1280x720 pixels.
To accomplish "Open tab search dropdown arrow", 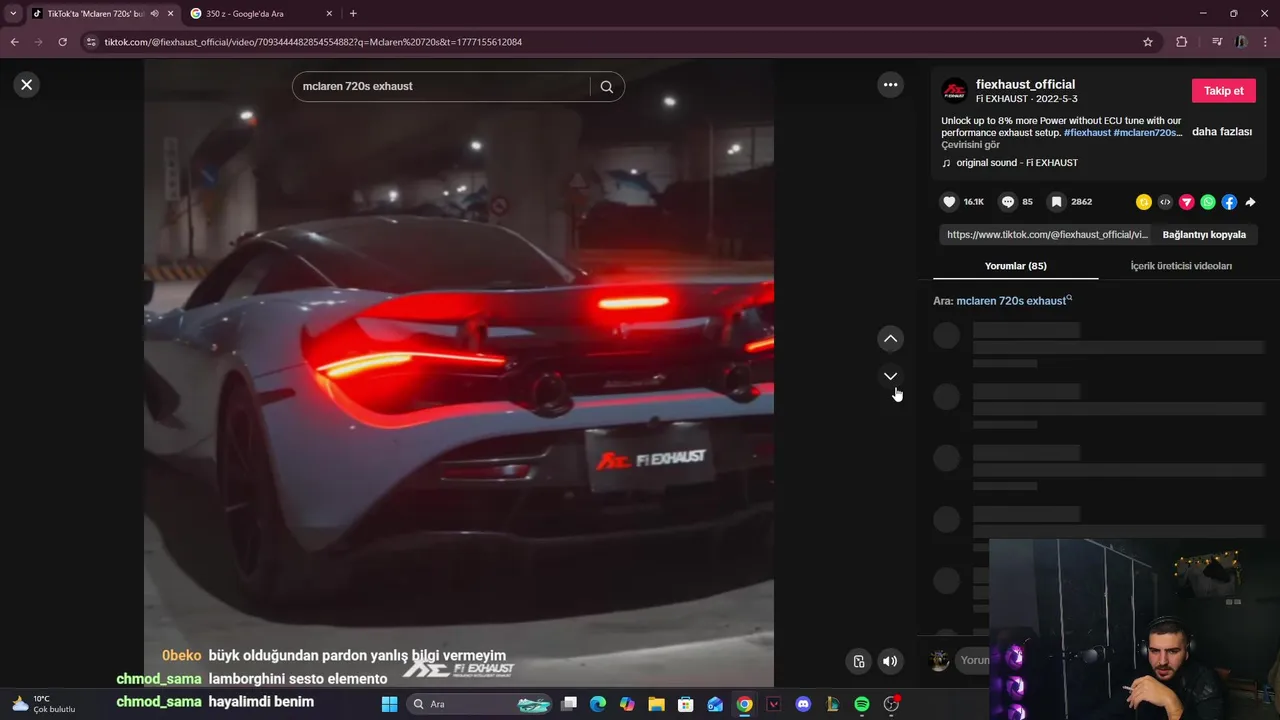I will click(x=13, y=14).
